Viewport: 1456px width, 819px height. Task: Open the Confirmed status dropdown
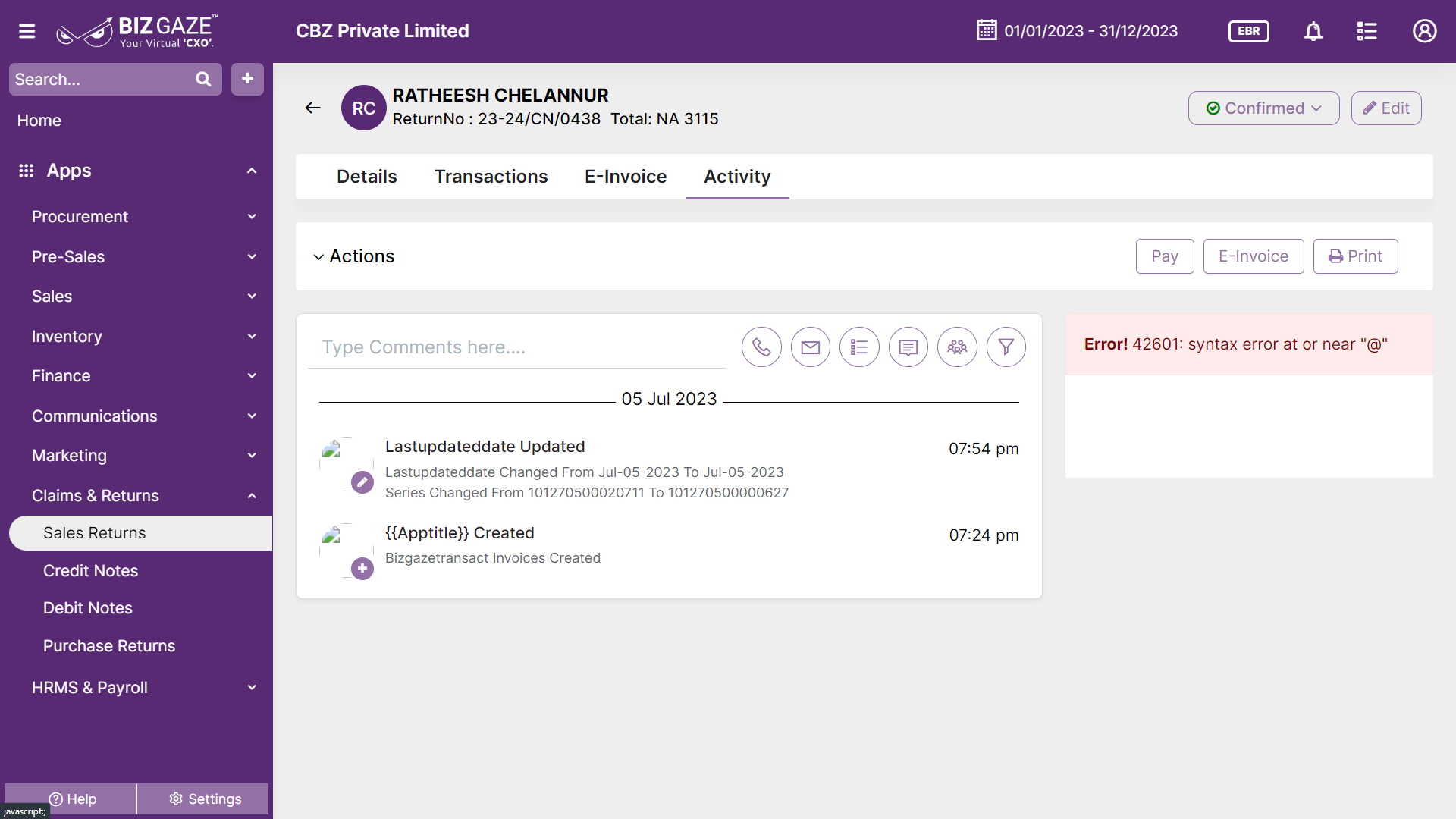1264,108
